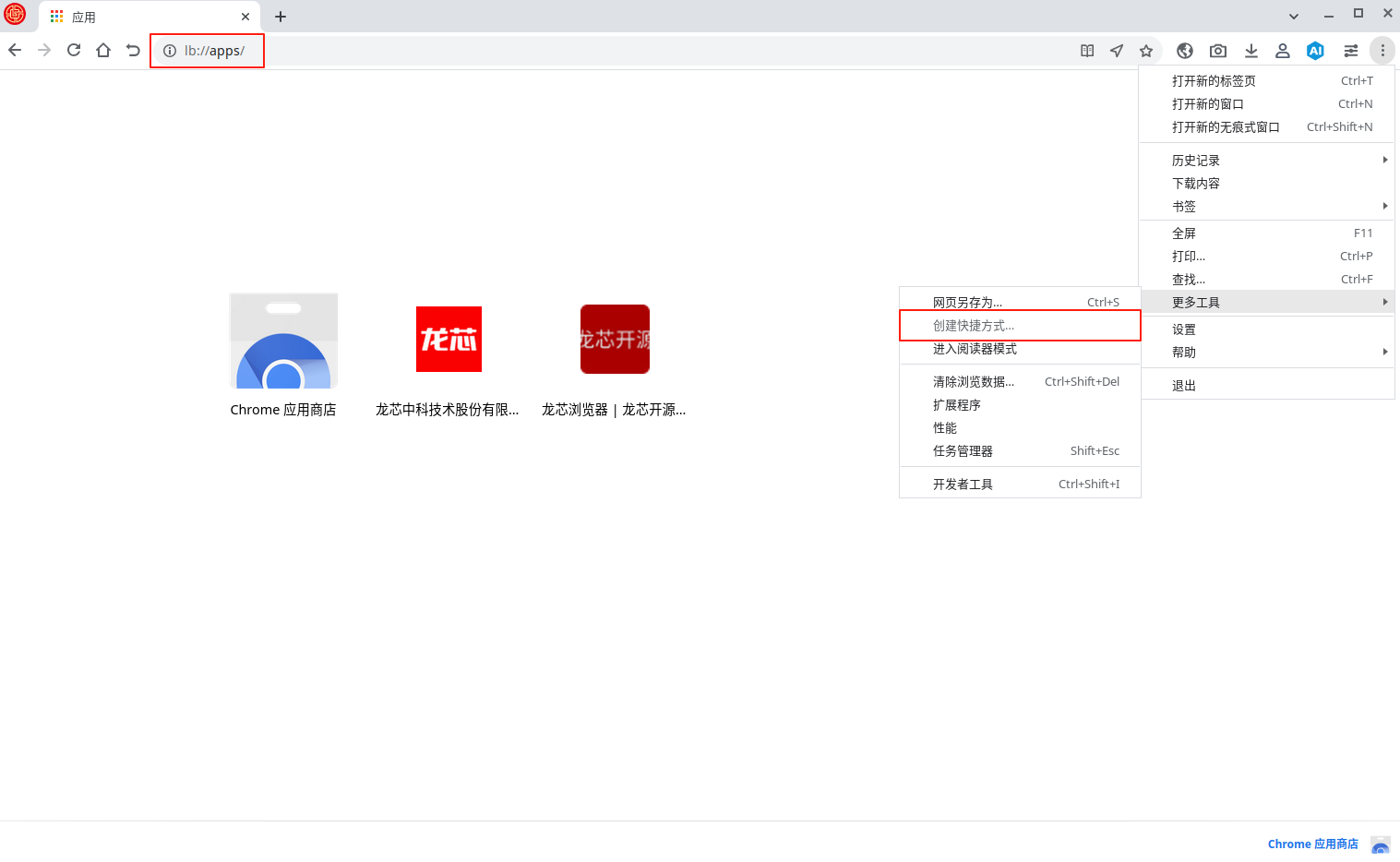
Task: Open 开发者工具 from submenu
Action: pyautogui.click(x=1021, y=485)
